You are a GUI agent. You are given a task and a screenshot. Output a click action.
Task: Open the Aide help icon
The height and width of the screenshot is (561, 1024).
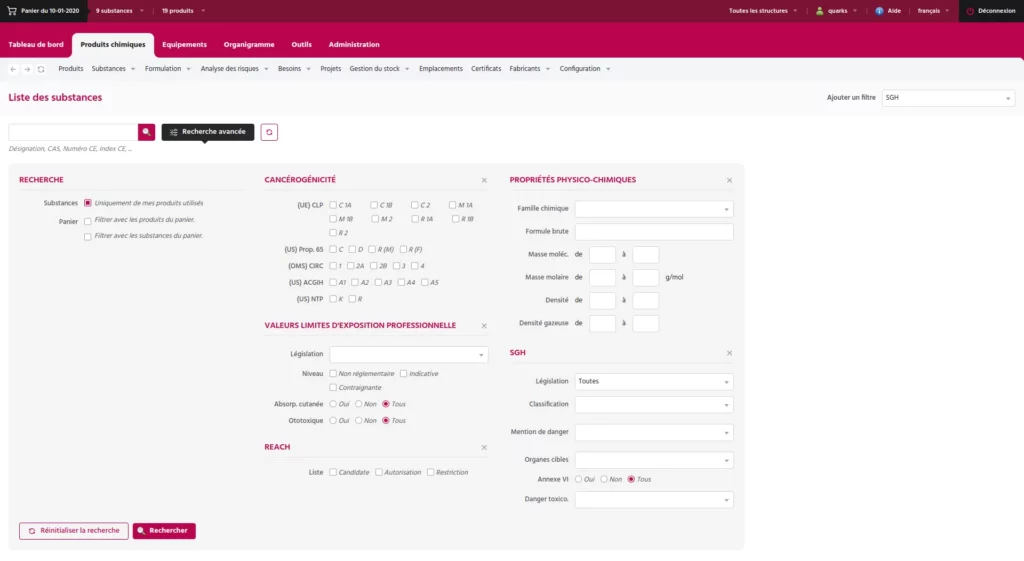(x=880, y=11)
